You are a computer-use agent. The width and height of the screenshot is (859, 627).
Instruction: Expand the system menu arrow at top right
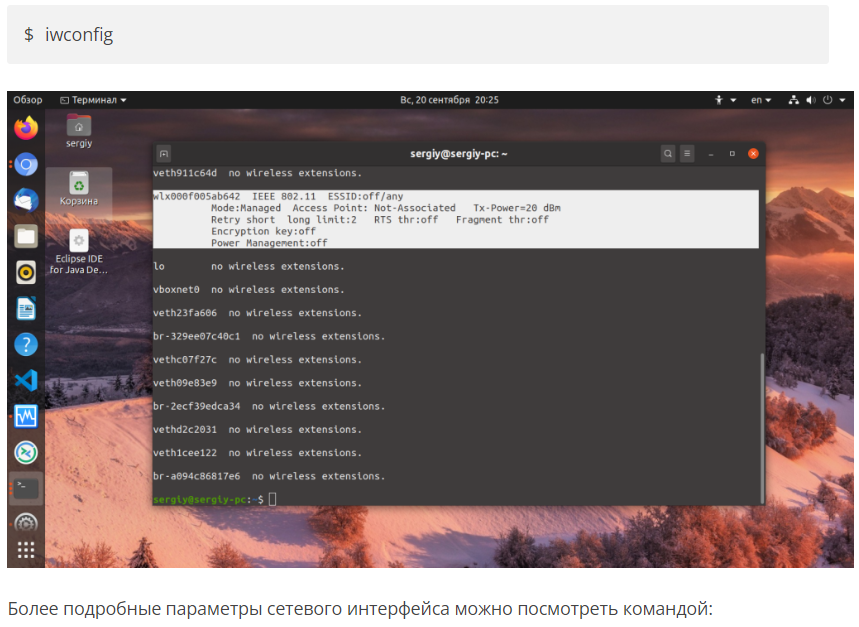click(843, 100)
